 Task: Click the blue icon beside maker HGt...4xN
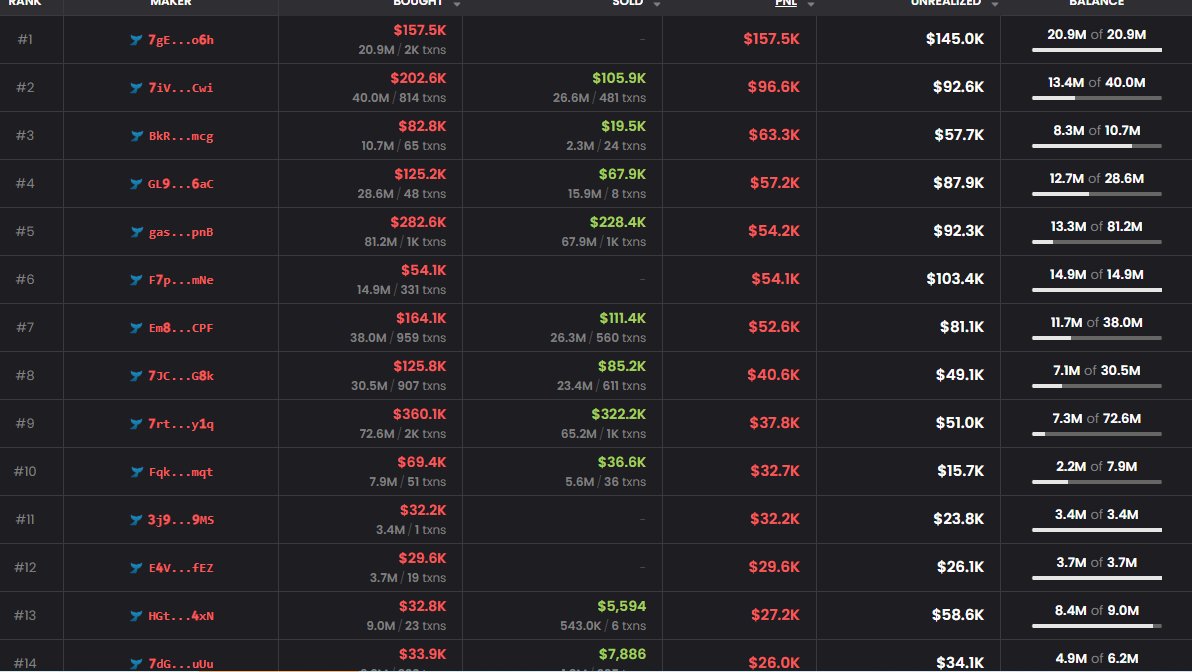pos(137,616)
